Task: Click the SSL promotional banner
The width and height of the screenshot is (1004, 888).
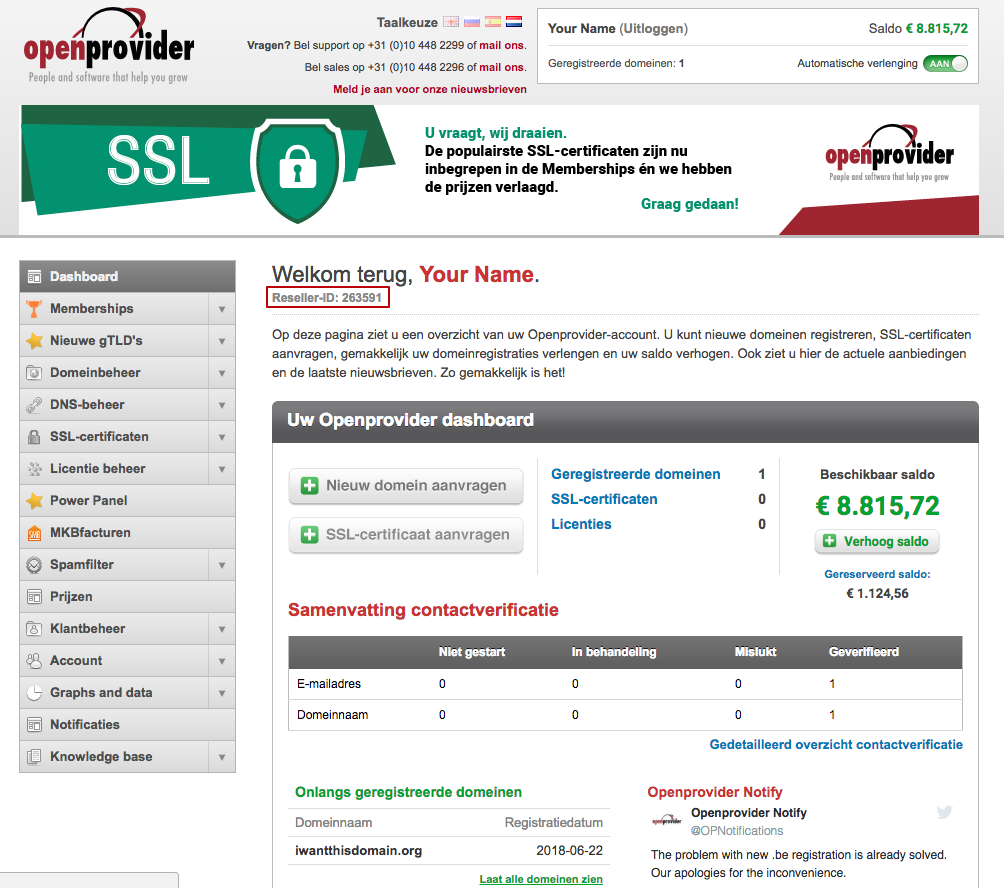Action: click(x=499, y=170)
